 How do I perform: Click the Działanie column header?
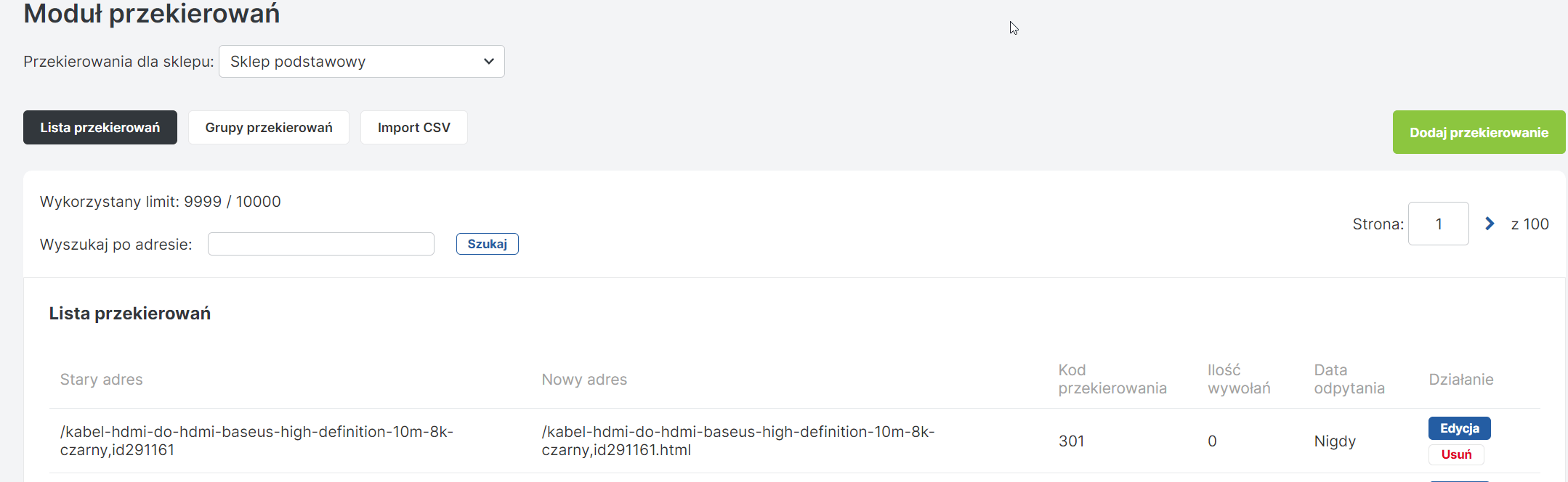[1461, 380]
